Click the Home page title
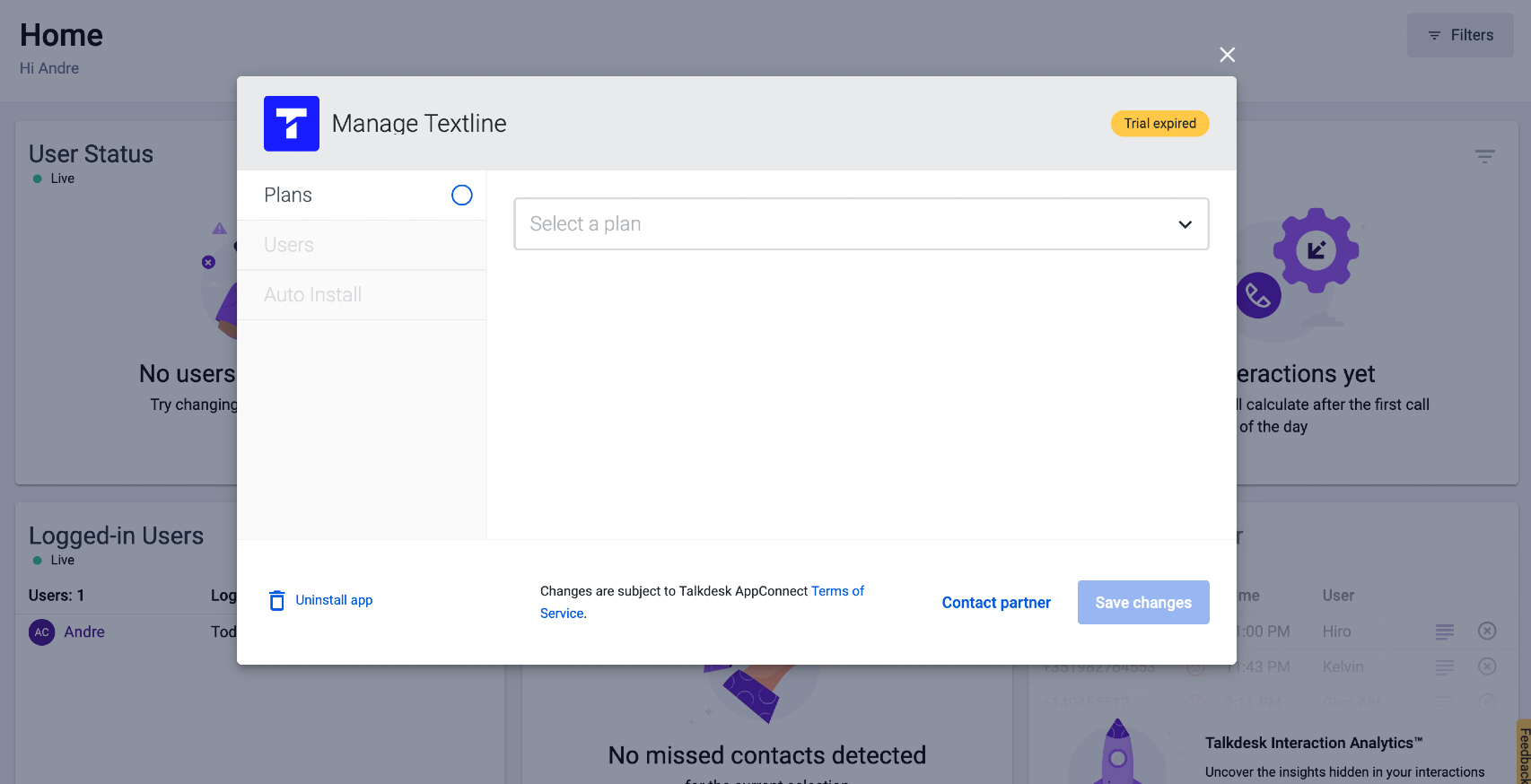Image resolution: width=1531 pixels, height=784 pixels. [61, 35]
